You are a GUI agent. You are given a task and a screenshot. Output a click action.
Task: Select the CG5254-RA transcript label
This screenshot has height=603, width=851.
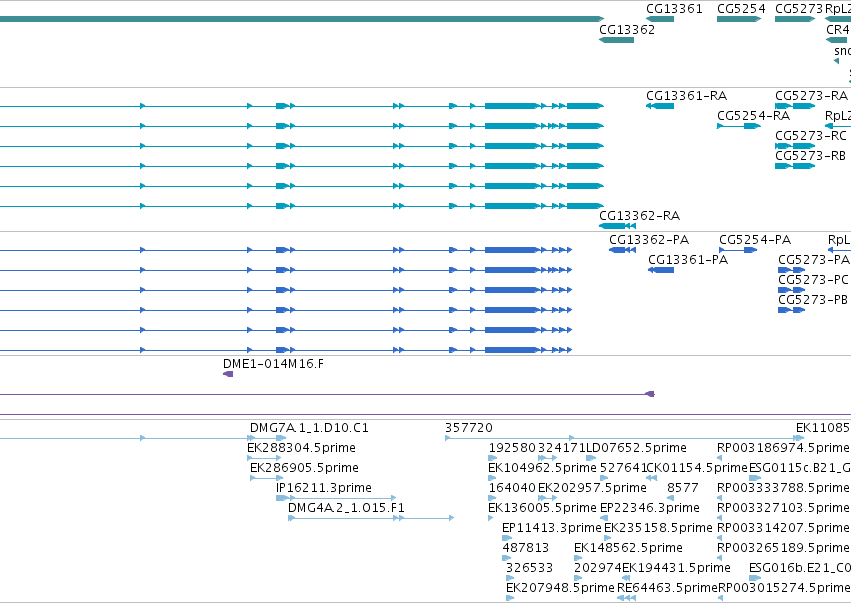[x=753, y=116]
